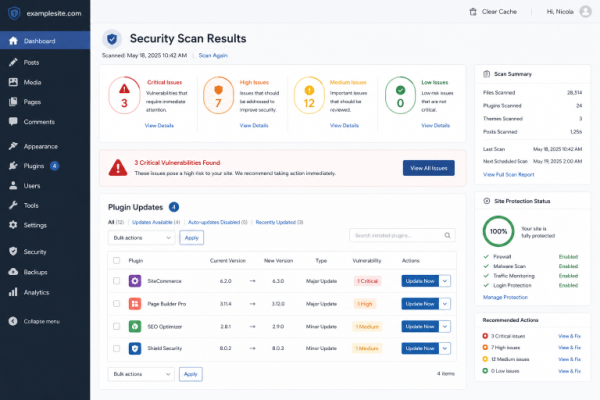Click the search magnifier in plugin search
Viewport: 600px width, 400px height.
click(447, 235)
